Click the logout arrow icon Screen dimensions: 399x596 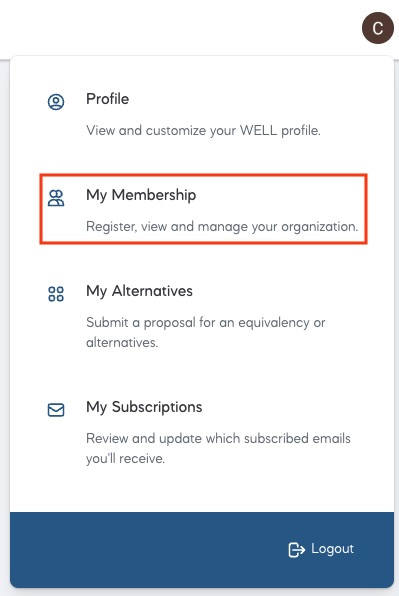pos(296,550)
